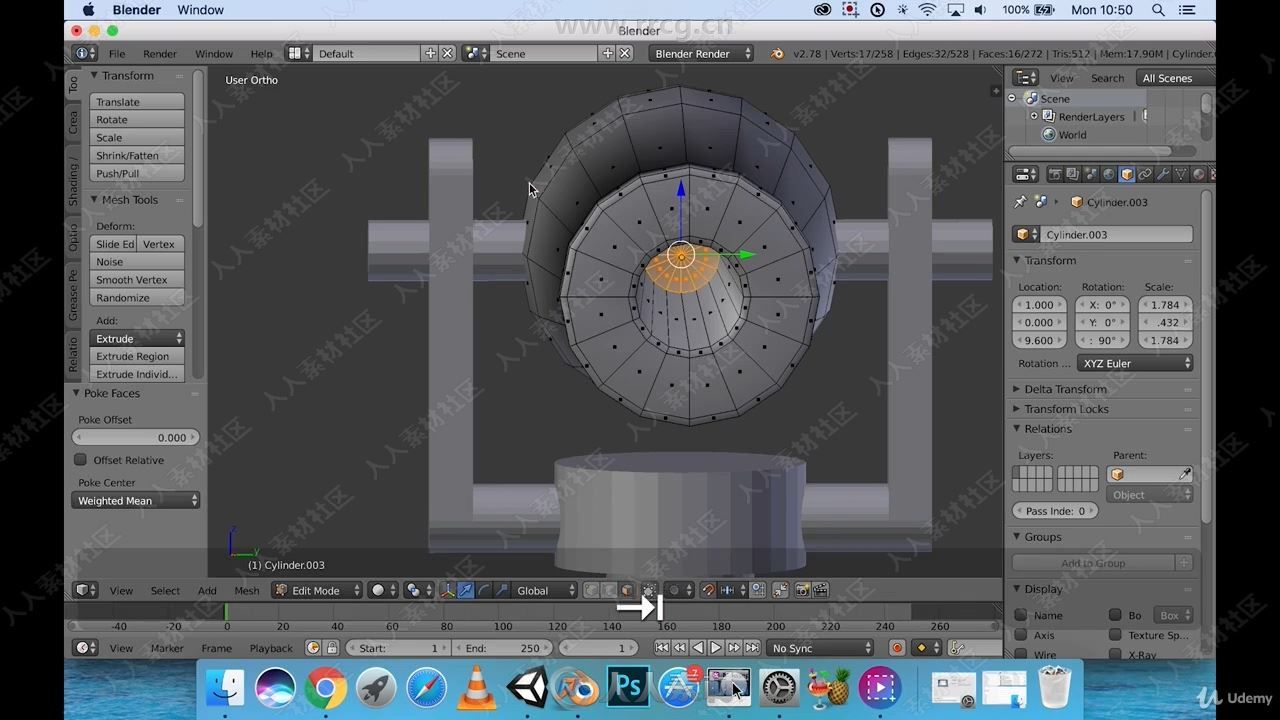
Task: Open the Mesh menu in 3D view header
Action: (x=246, y=590)
